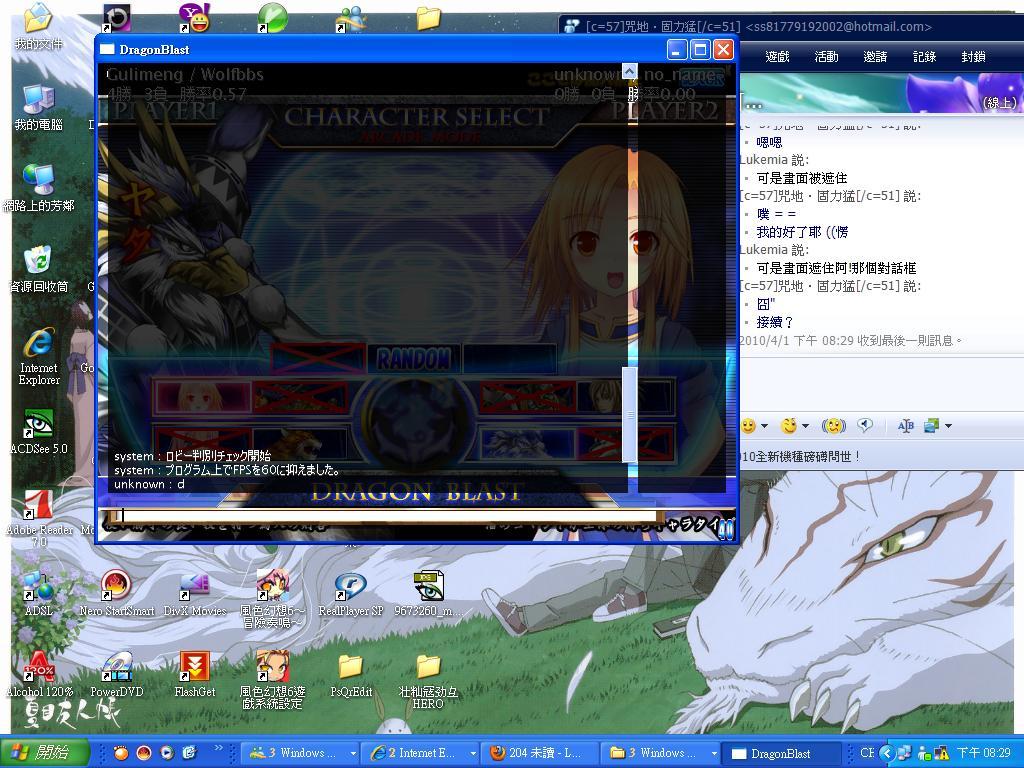Click the voice clip icon in chat

[865, 426]
